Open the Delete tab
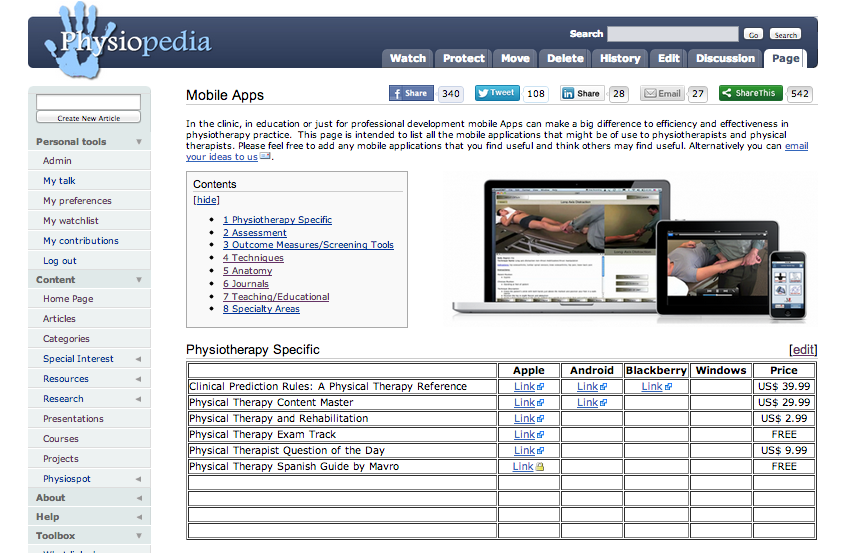This screenshot has height=553, width=854. click(565, 58)
